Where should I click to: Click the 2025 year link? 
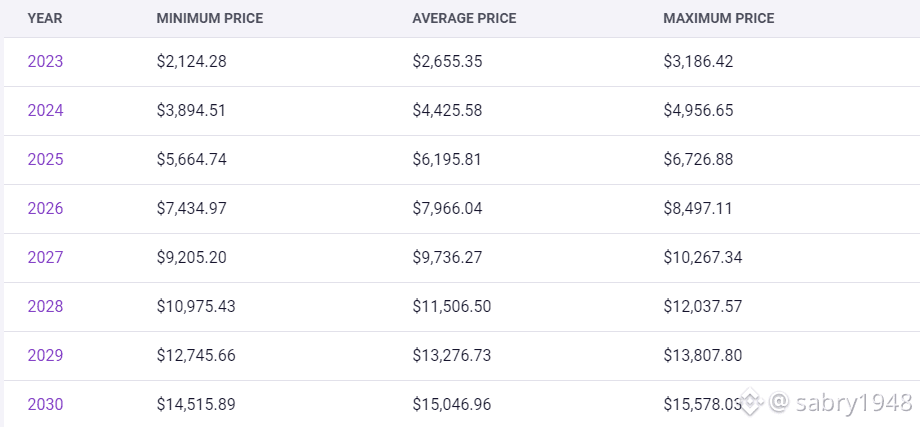tap(45, 160)
